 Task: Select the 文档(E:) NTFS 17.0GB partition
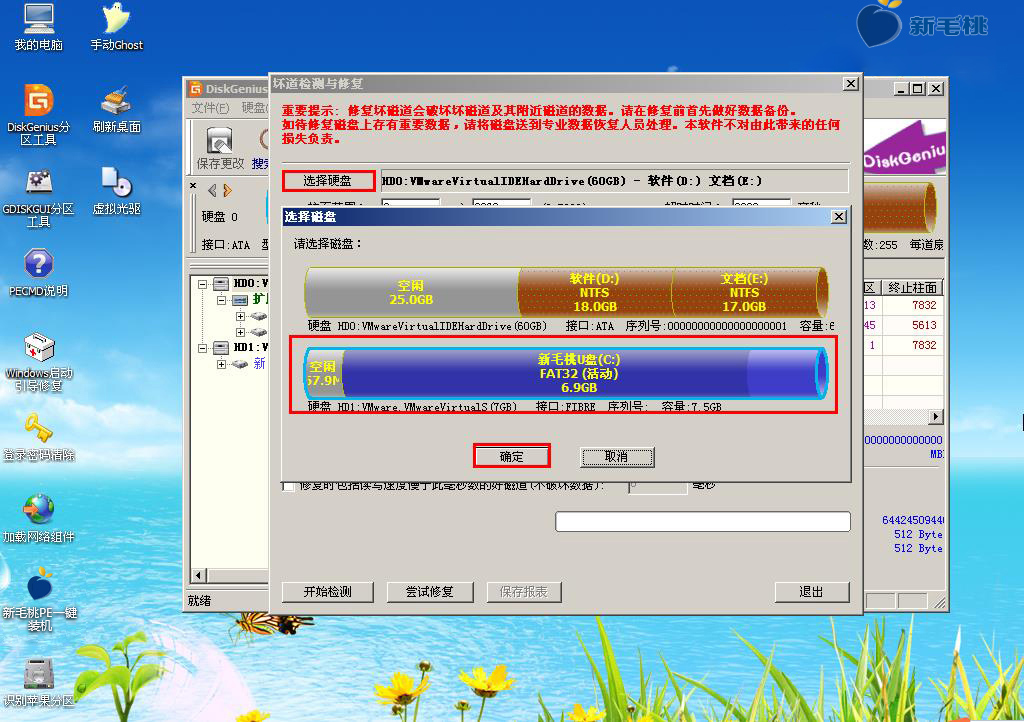[x=749, y=292]
